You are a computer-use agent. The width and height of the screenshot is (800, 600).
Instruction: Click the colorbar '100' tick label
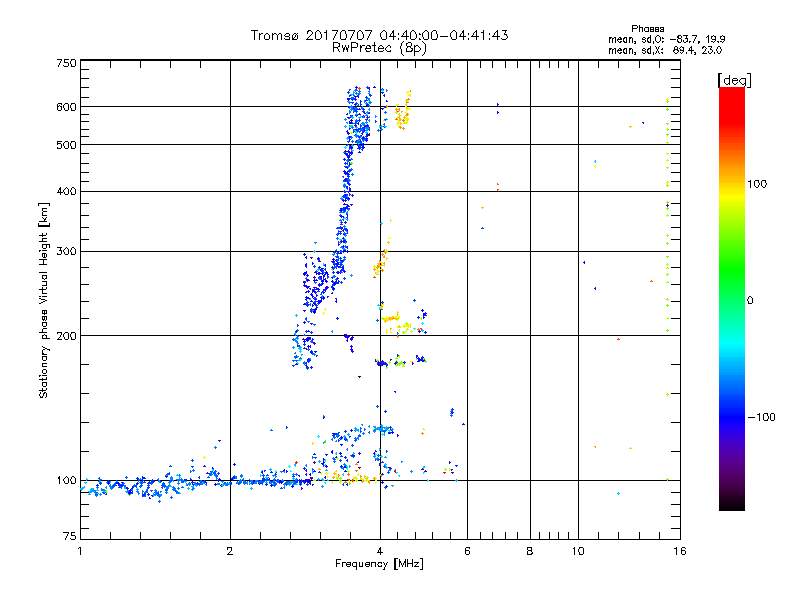757,184
